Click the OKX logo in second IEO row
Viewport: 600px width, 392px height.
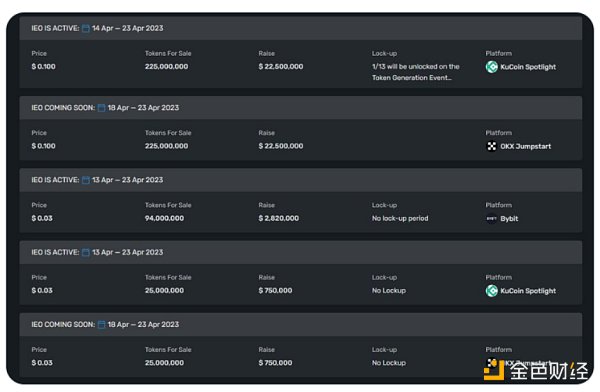491,146
